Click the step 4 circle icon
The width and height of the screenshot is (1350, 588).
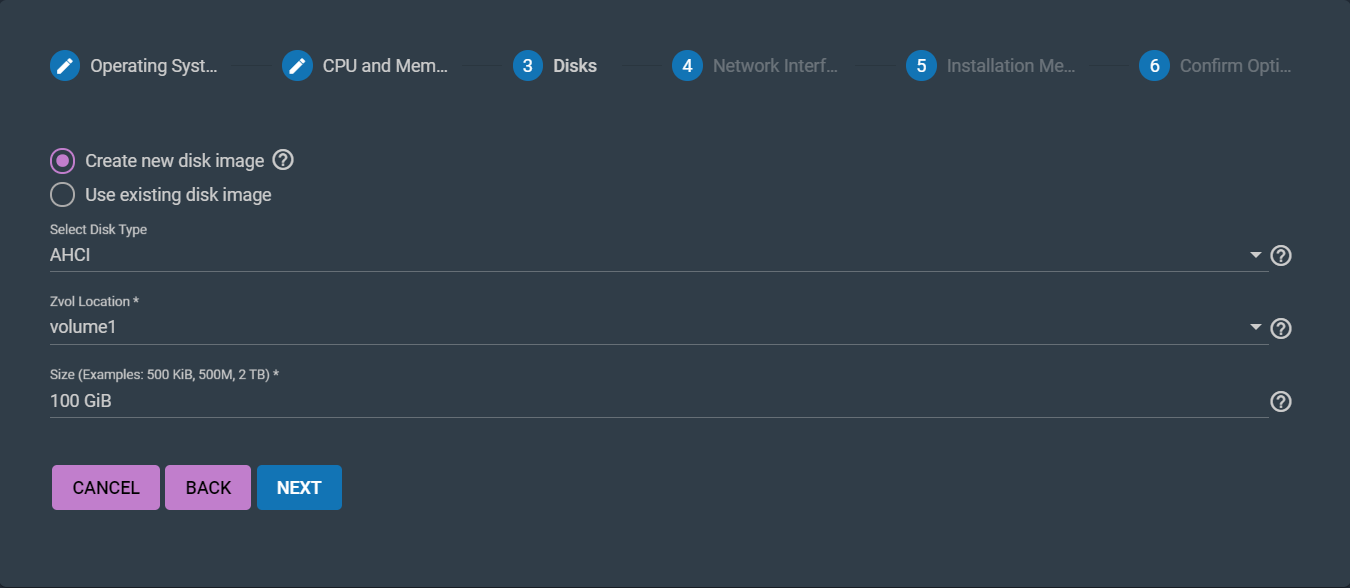point(687,66)
